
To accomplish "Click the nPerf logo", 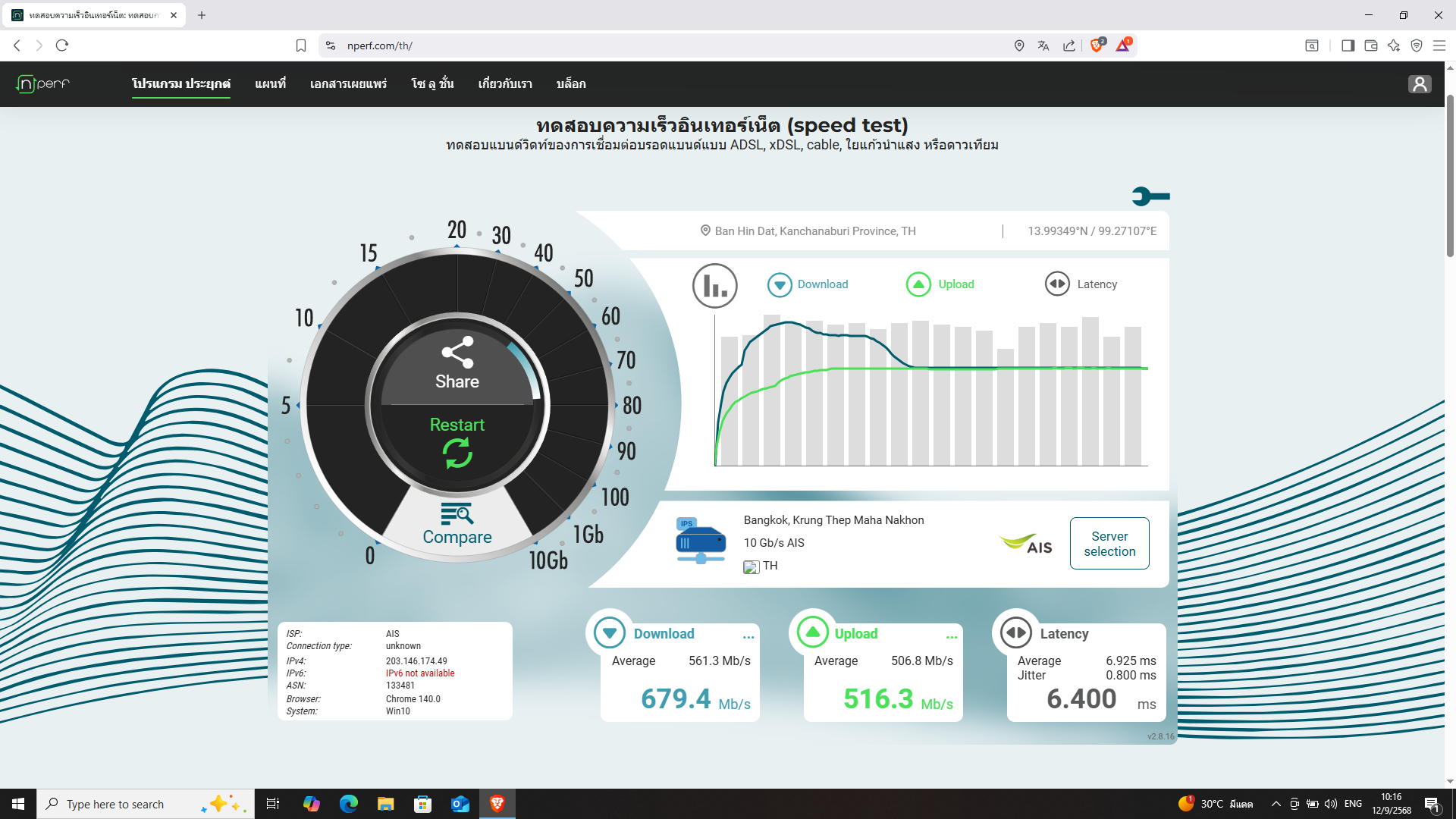I will [43, 83].
